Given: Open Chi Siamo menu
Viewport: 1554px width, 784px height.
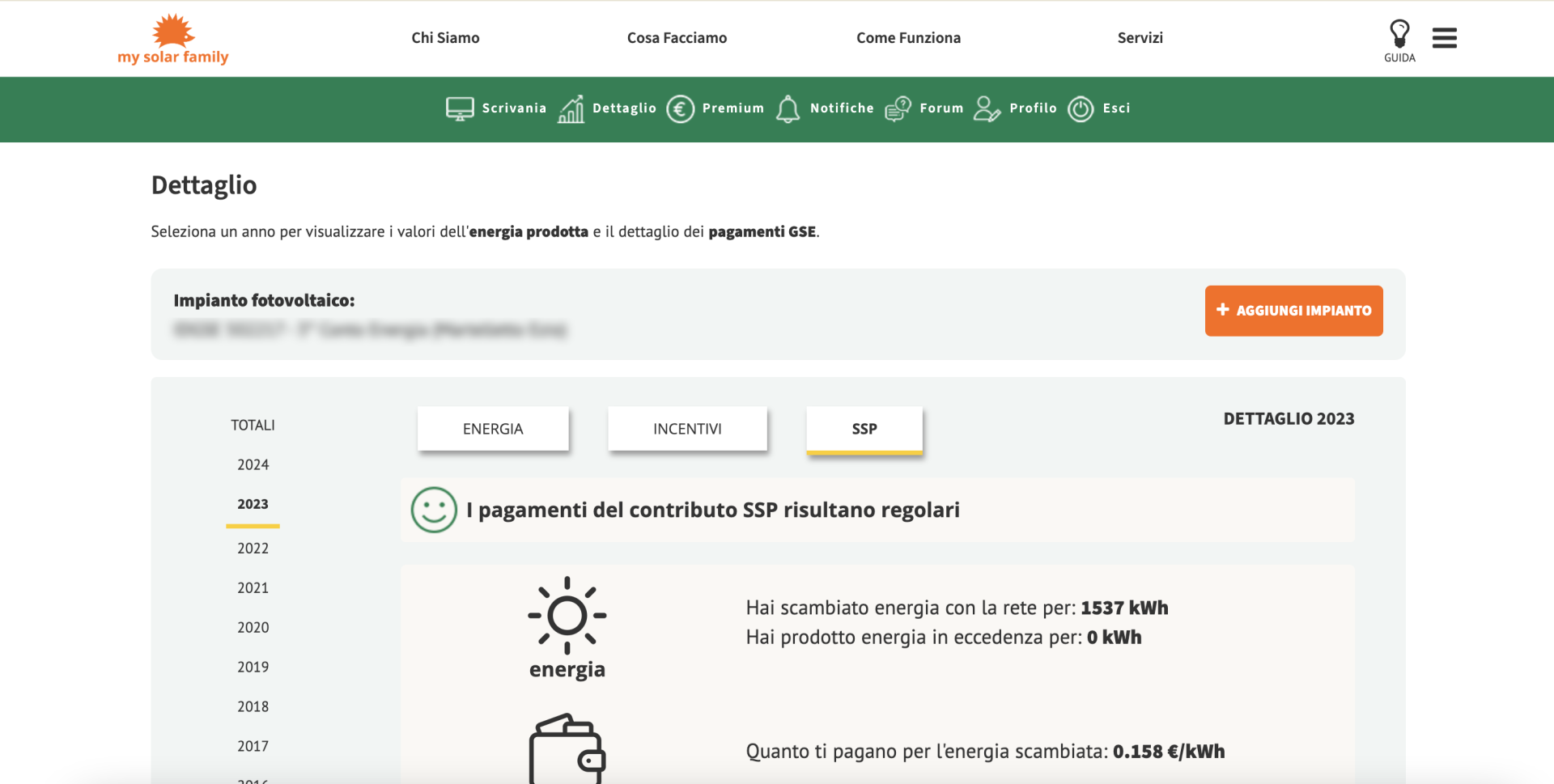Looking at the screenshot, I should (445, 38).
